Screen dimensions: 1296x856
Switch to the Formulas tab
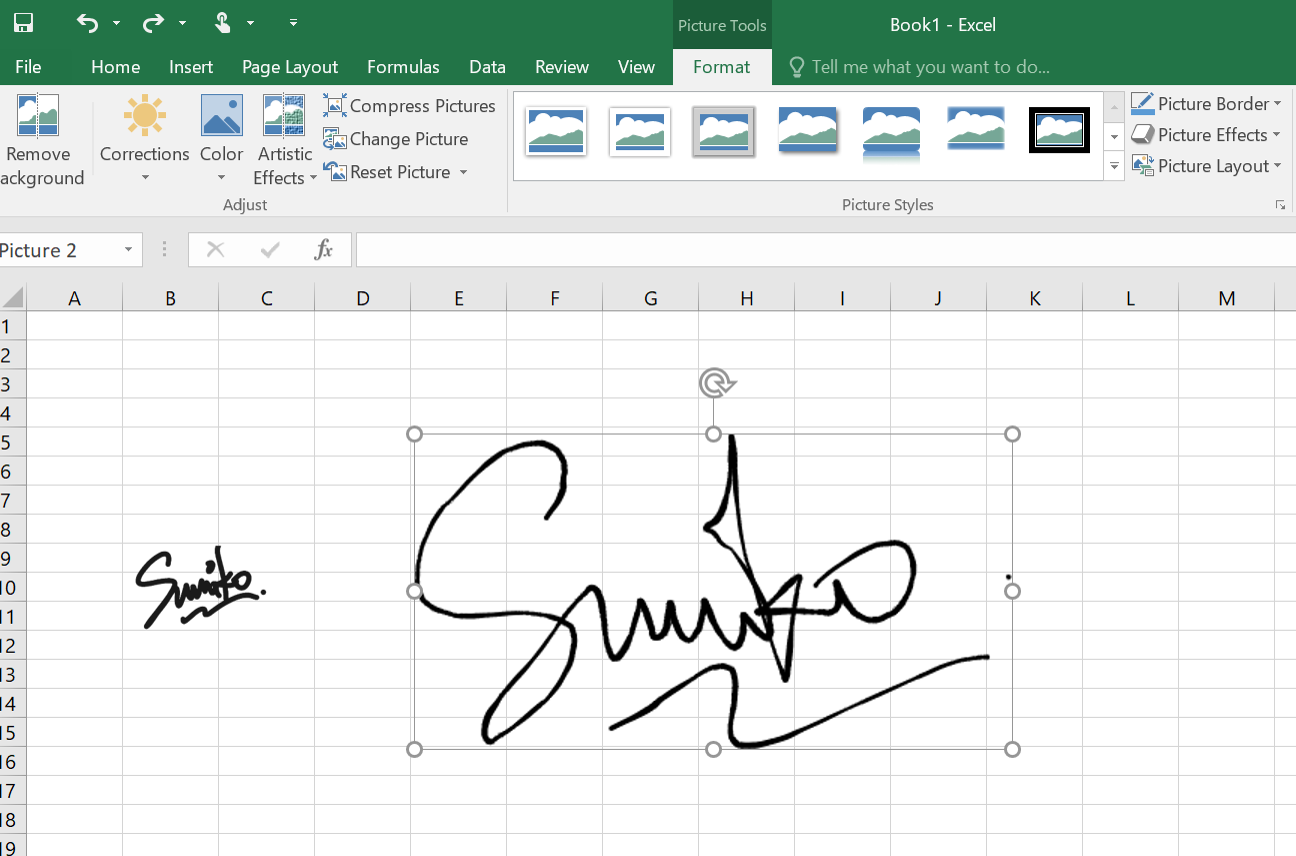click(403, 67)
